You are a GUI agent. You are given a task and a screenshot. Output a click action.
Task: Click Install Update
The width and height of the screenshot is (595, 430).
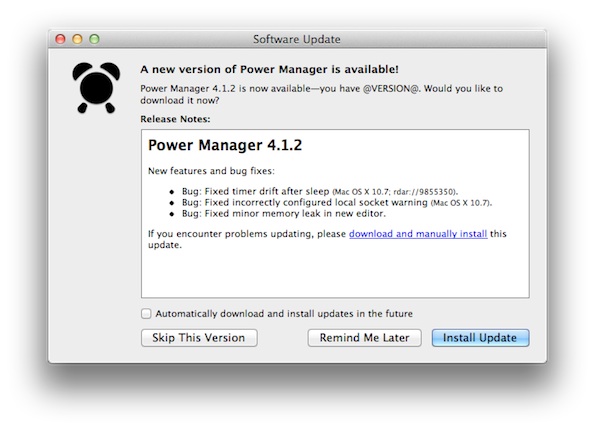pyautogui.click(x=480, y=338)
